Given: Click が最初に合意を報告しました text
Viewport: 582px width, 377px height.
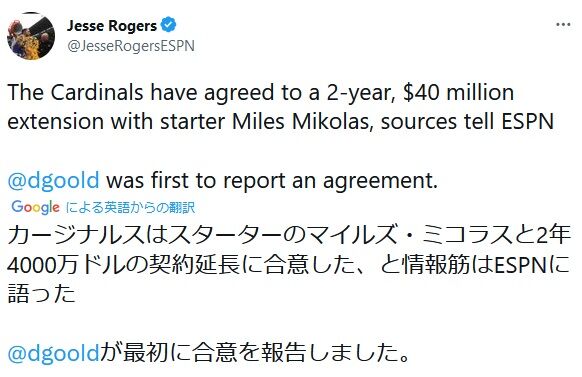Looking at the screenshot, I should [255, 353].
